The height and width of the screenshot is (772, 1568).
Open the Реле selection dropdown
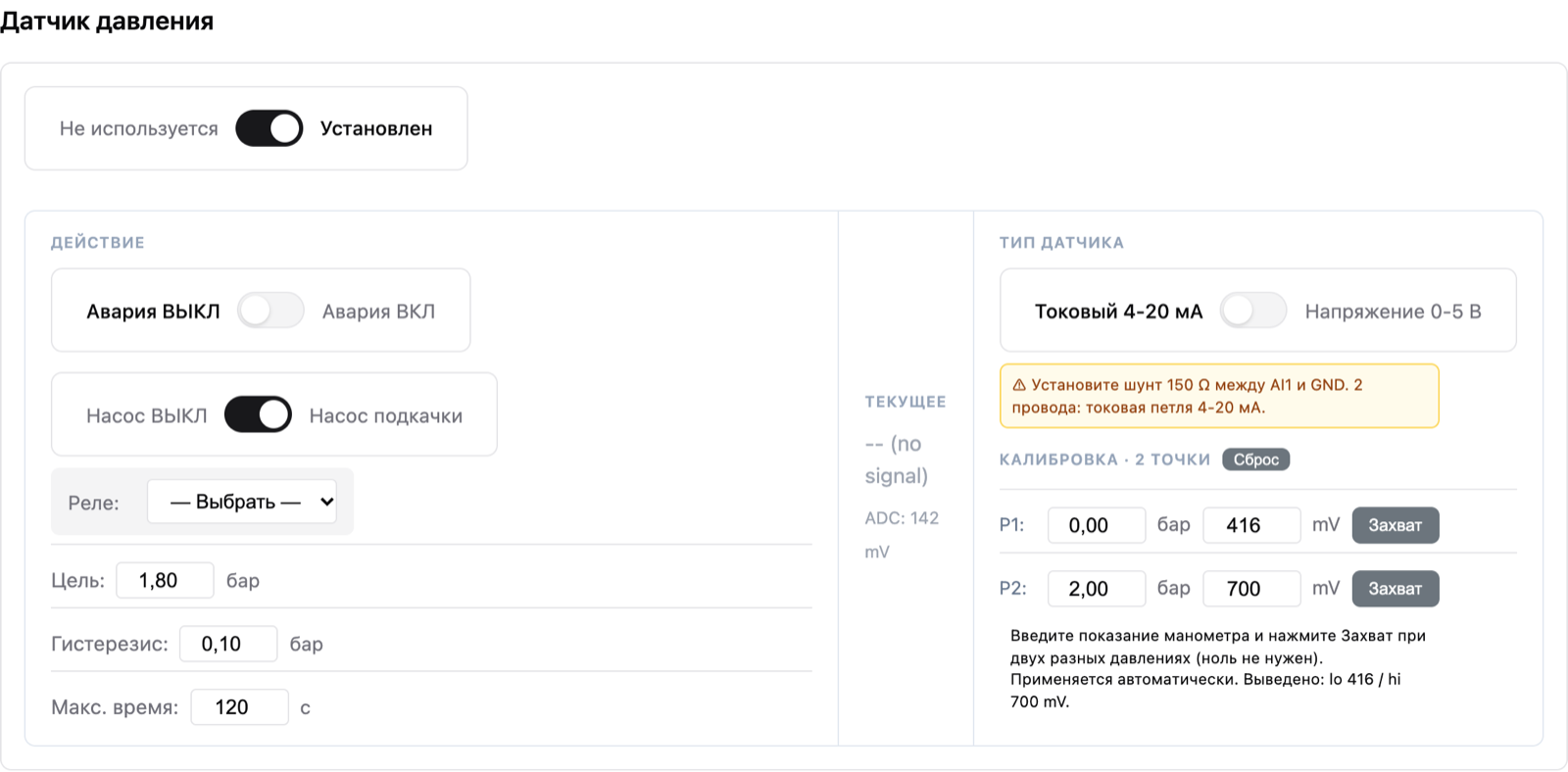242,502
